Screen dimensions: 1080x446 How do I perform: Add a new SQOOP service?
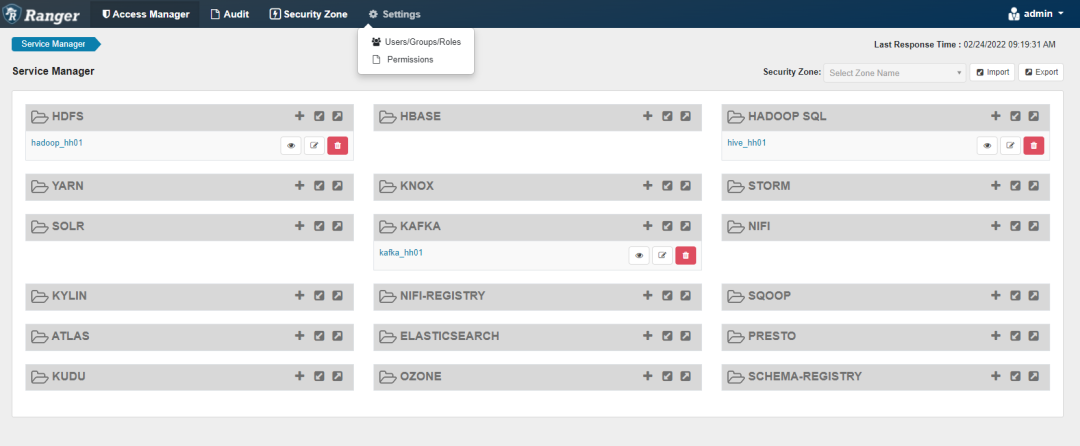995,295
